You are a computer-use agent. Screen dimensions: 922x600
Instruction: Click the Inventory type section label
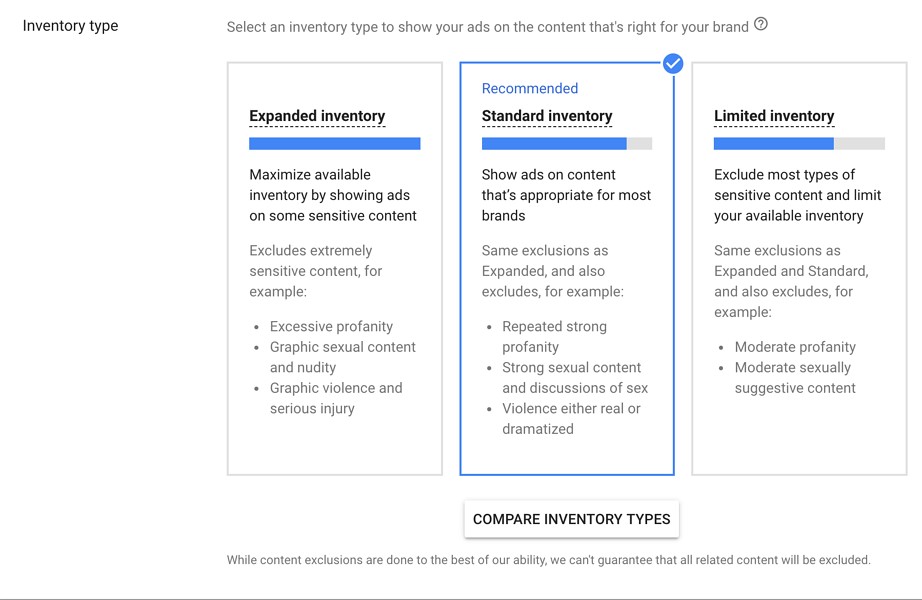(71, 26)
